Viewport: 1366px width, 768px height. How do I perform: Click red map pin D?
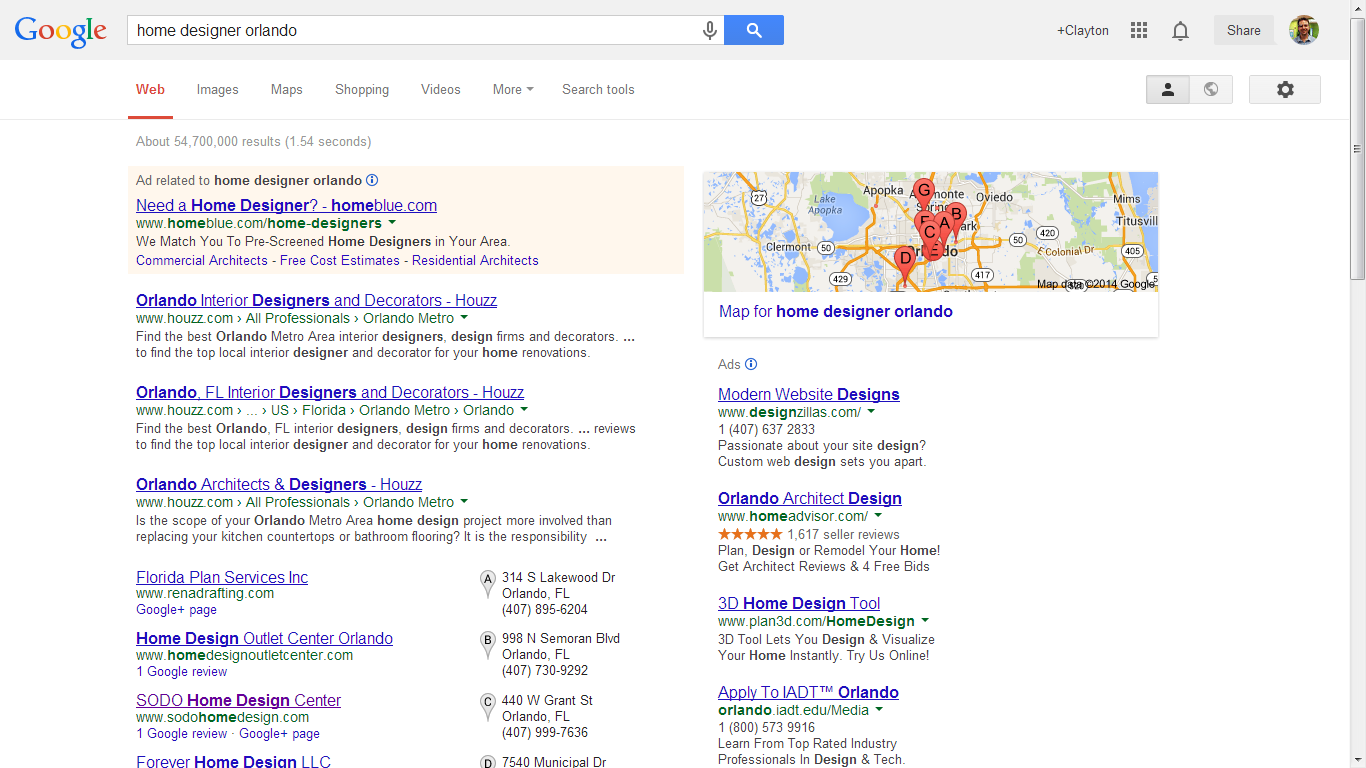(905, 263)
